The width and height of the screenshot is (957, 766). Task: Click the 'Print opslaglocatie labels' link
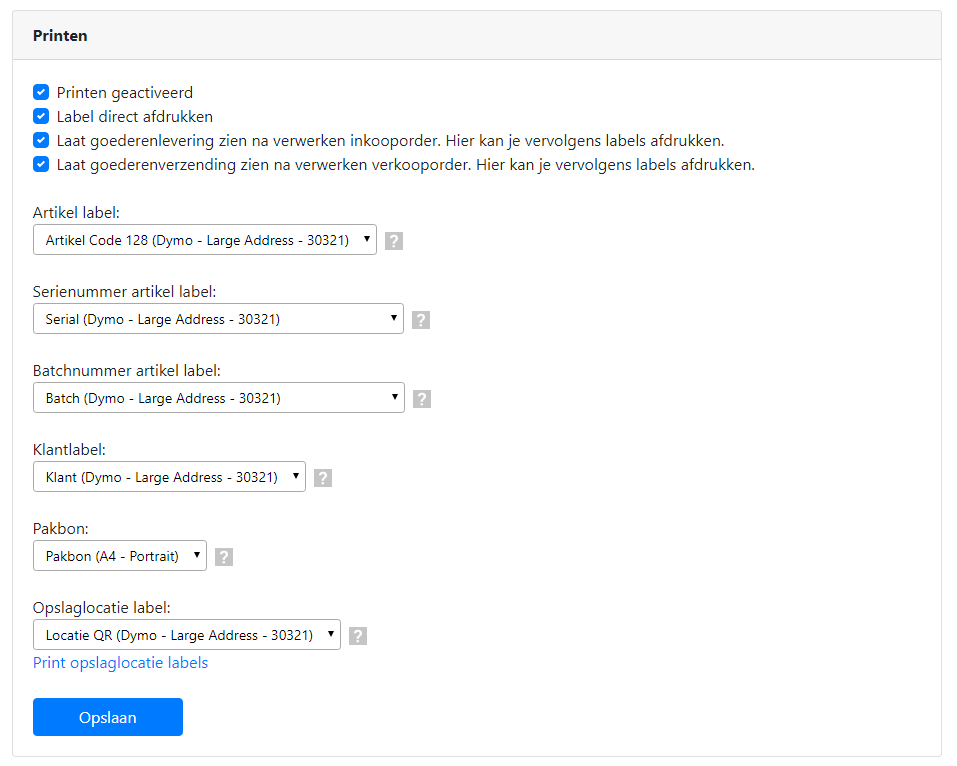click(x=121, y=663)
